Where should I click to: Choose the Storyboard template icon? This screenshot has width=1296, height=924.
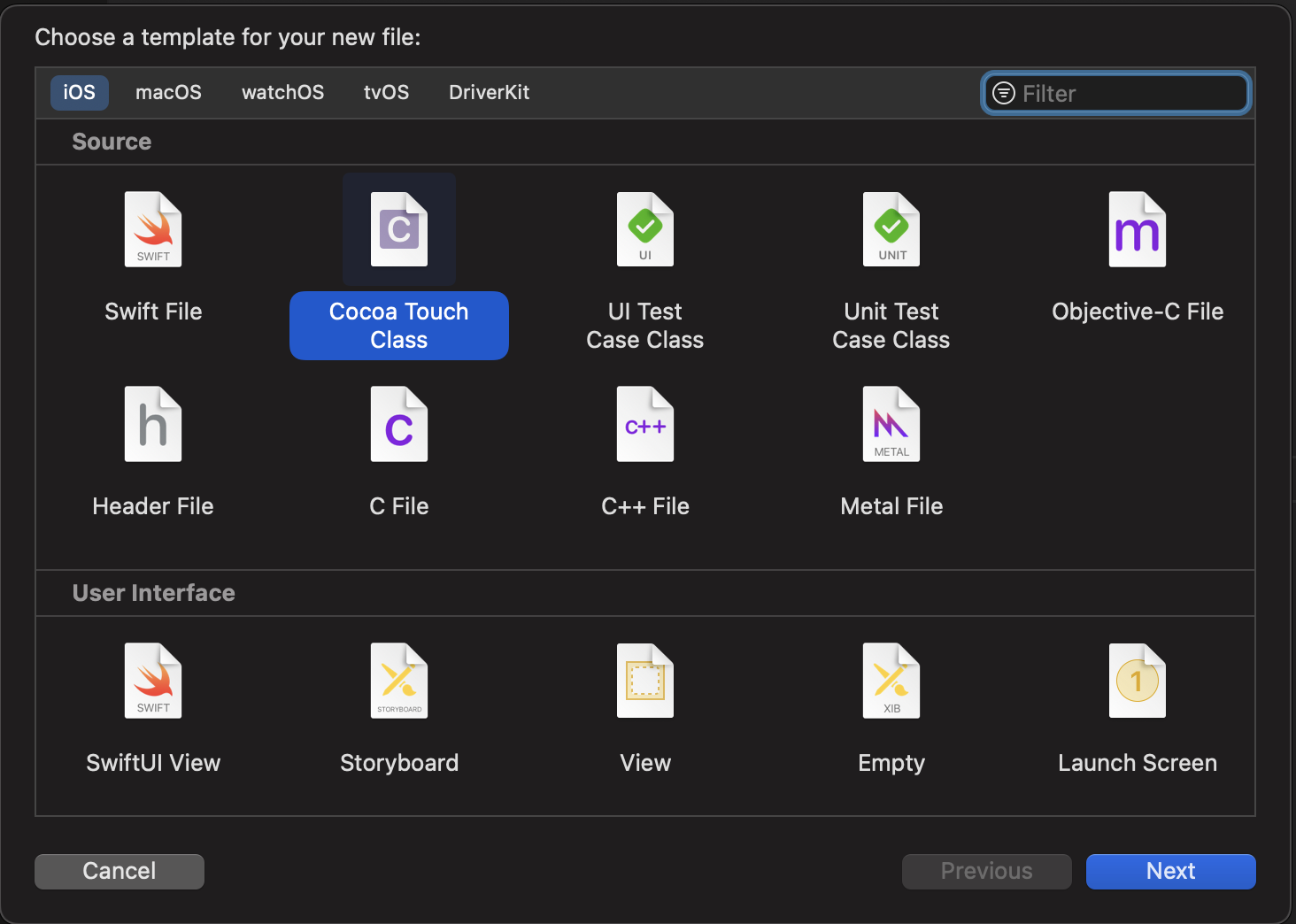[x=399, y=681]
